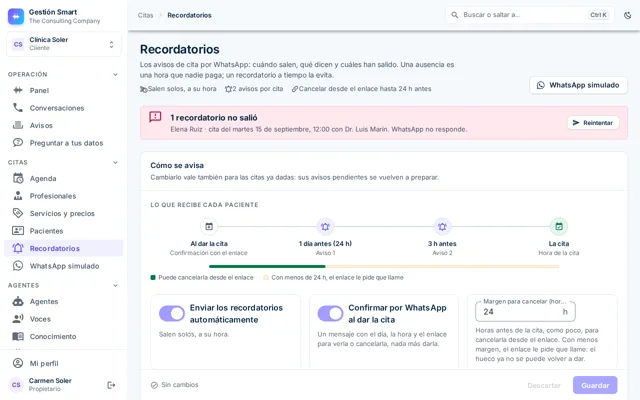Click the La cita green calendar marker

pyautogui.click(x=559, y=226)
